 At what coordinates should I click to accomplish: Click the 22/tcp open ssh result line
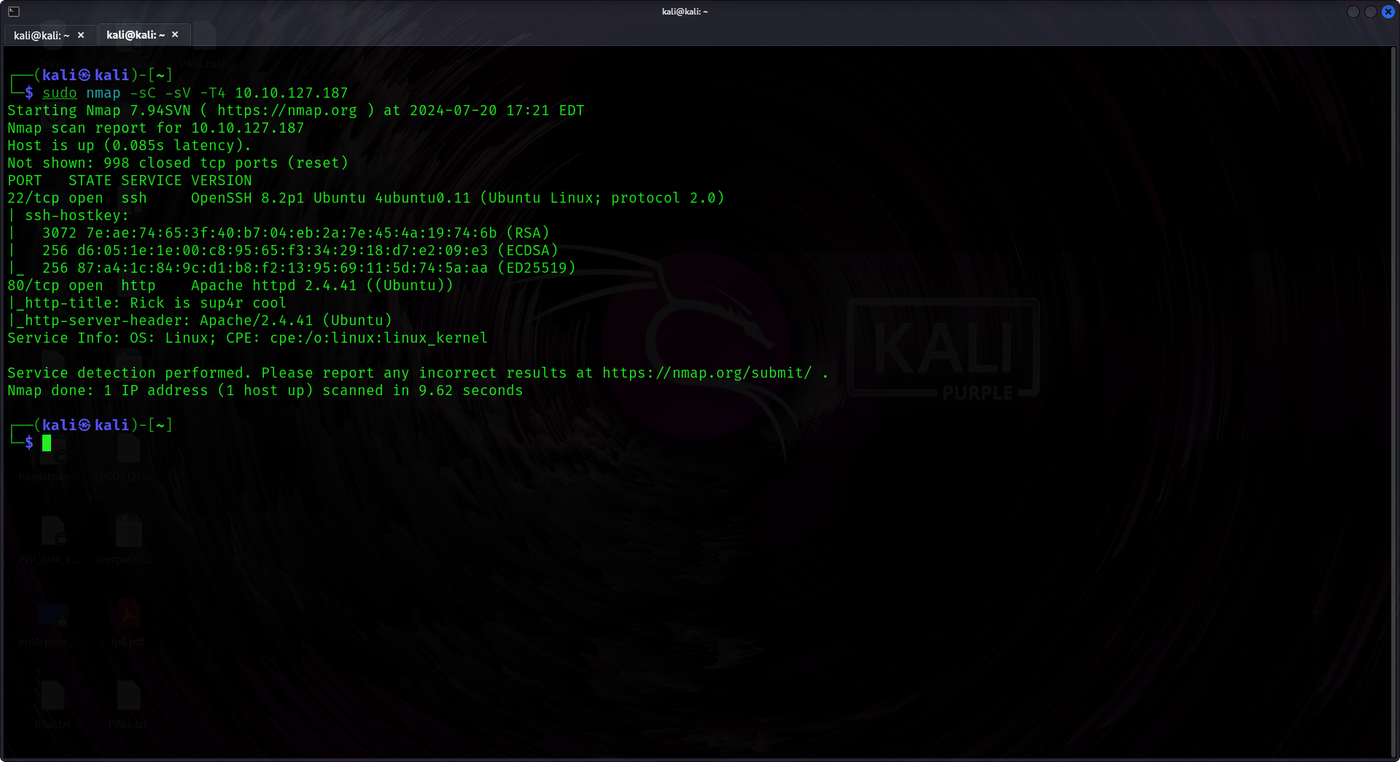(x=366, y=198)
